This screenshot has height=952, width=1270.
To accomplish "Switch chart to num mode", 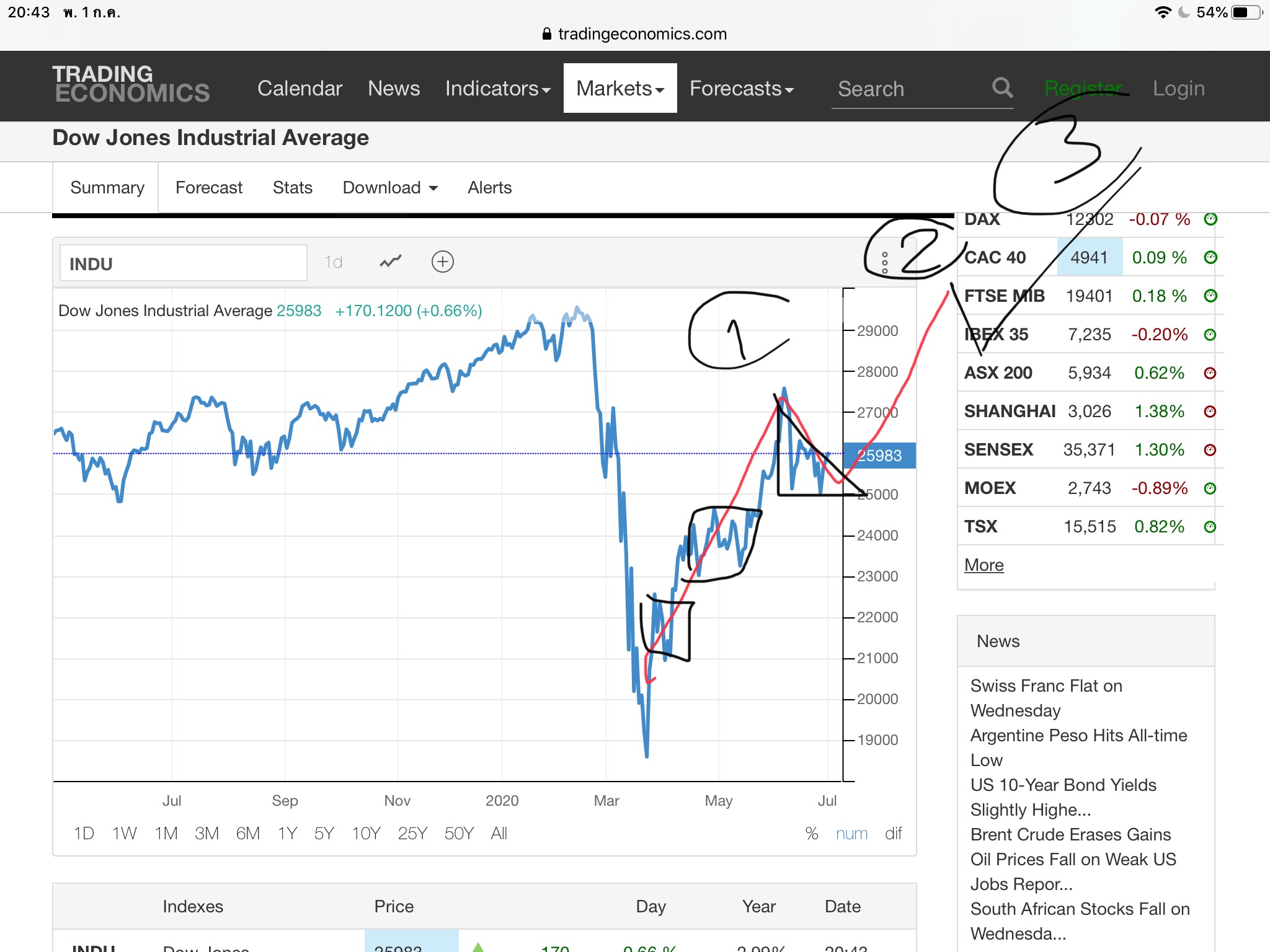I will (851, 834).
